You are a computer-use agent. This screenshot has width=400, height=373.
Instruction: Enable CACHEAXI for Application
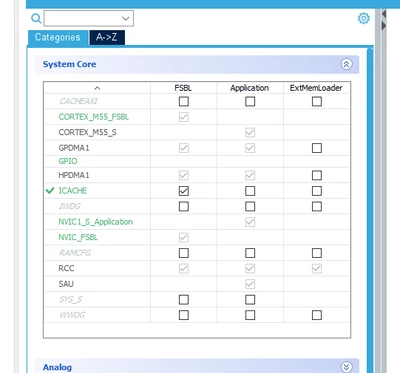tap(250, 101)
